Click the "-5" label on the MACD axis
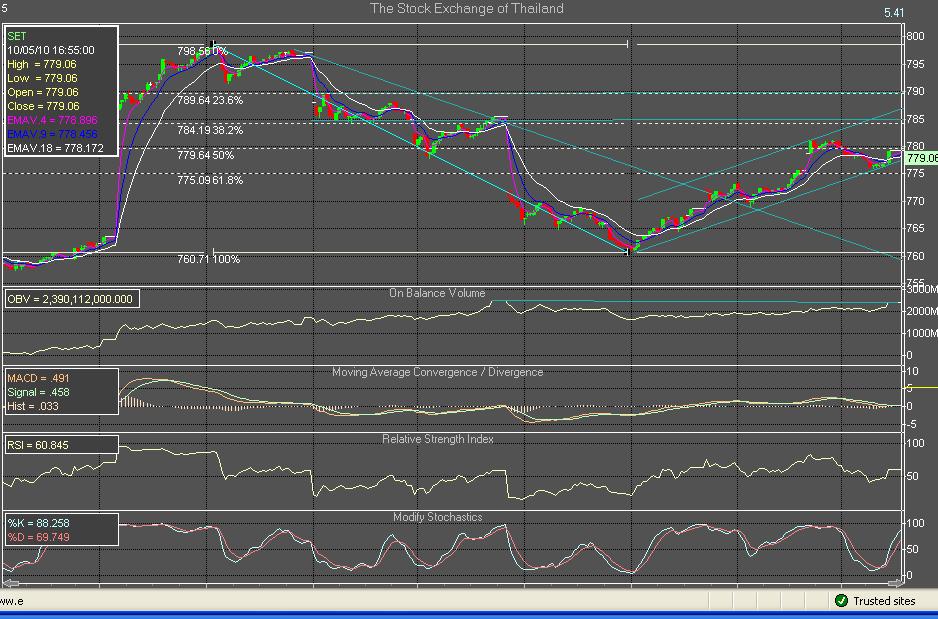This screenshot has width=938, height=619. point(912,424)
